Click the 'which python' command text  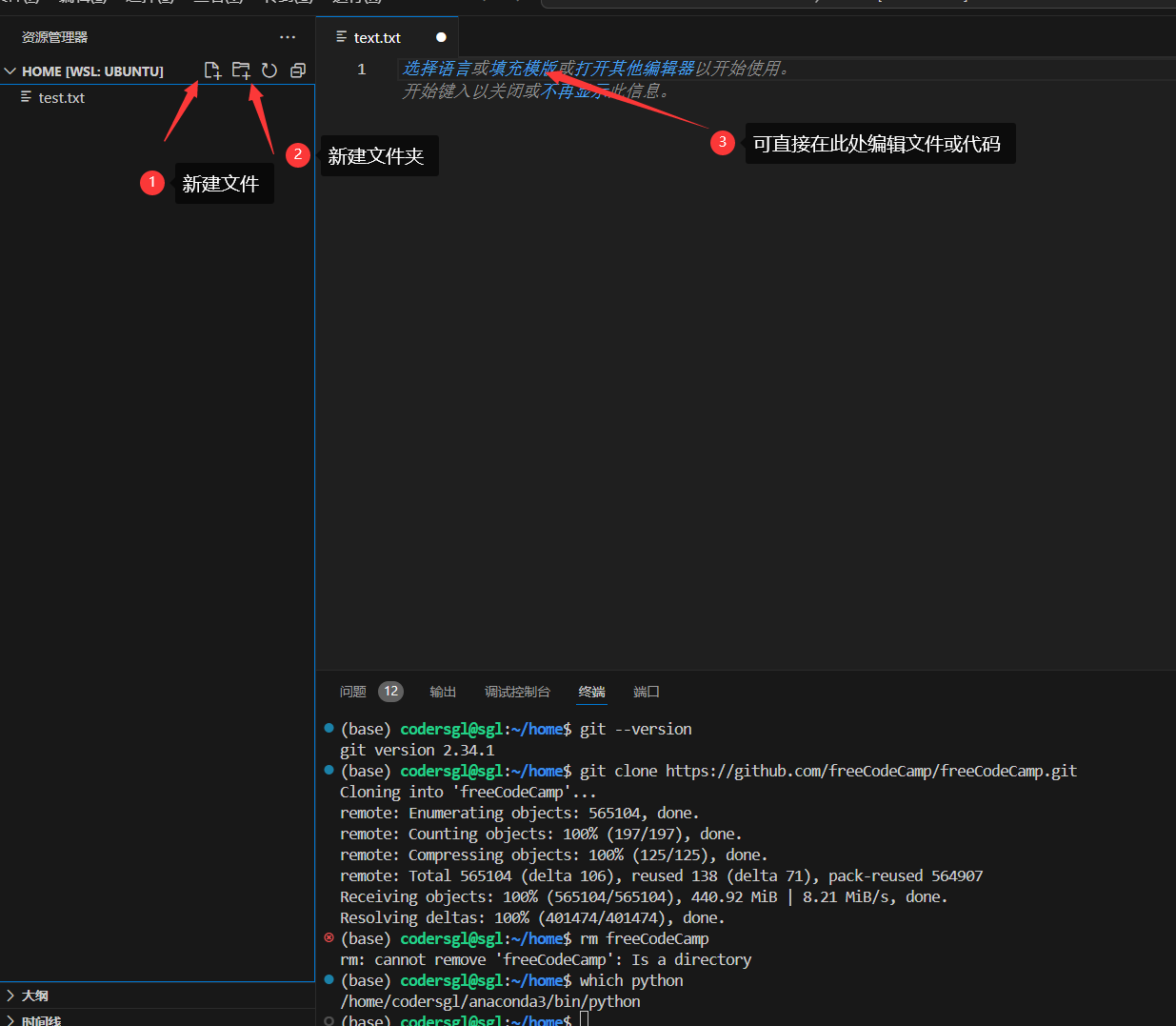[x=631, y=980]
